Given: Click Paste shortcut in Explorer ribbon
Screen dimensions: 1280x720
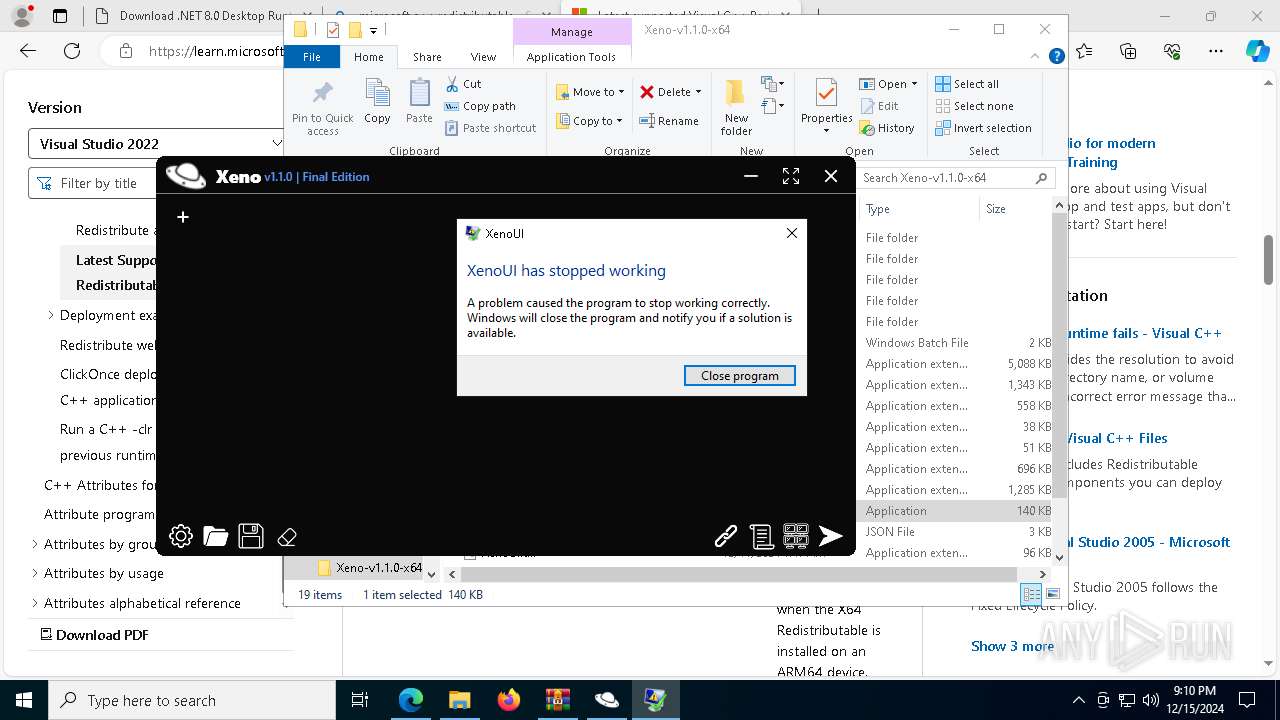Looking at the screenshot, I should point(491,128).
